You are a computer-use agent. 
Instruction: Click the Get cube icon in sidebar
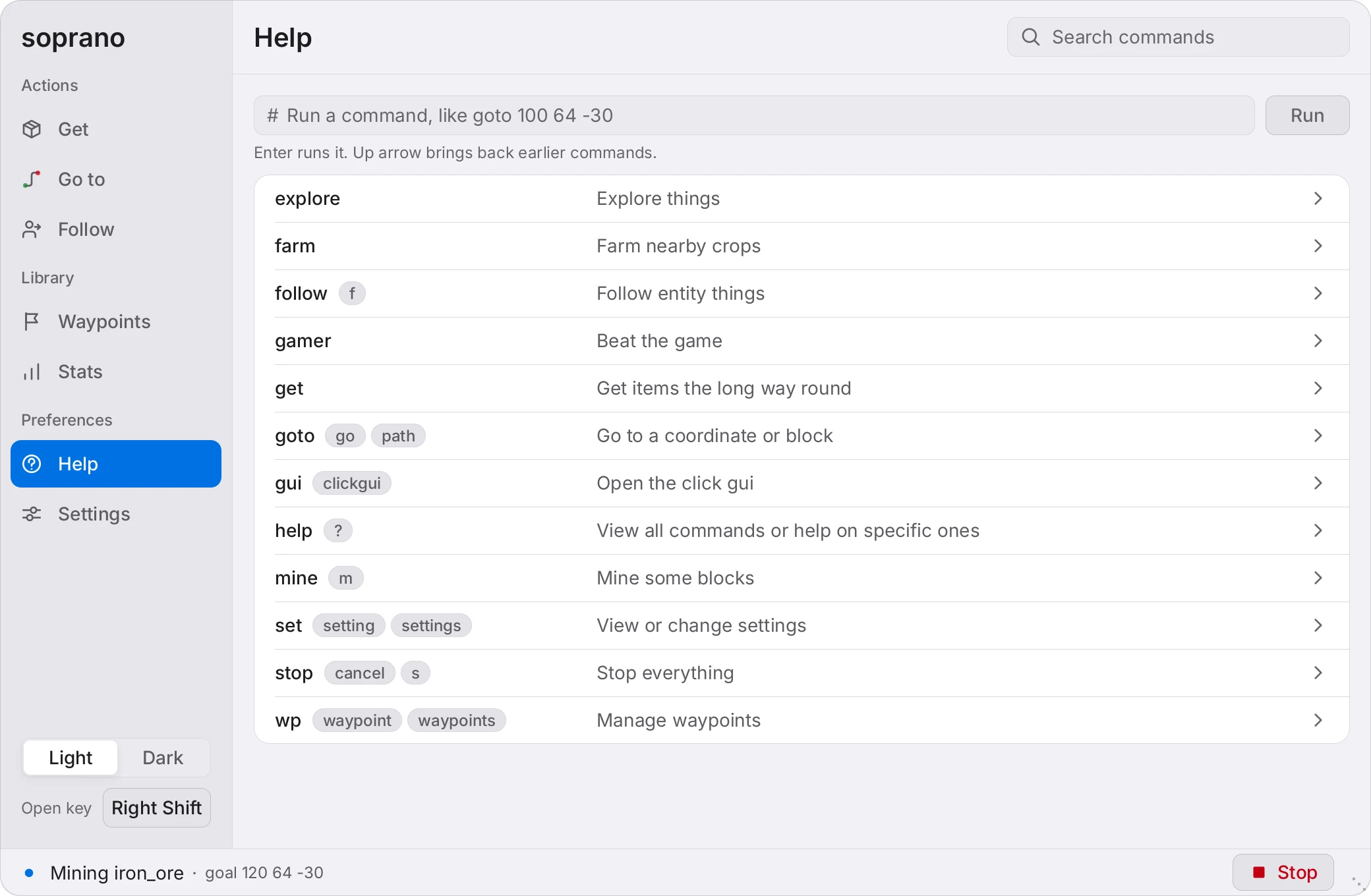[32, 129]
